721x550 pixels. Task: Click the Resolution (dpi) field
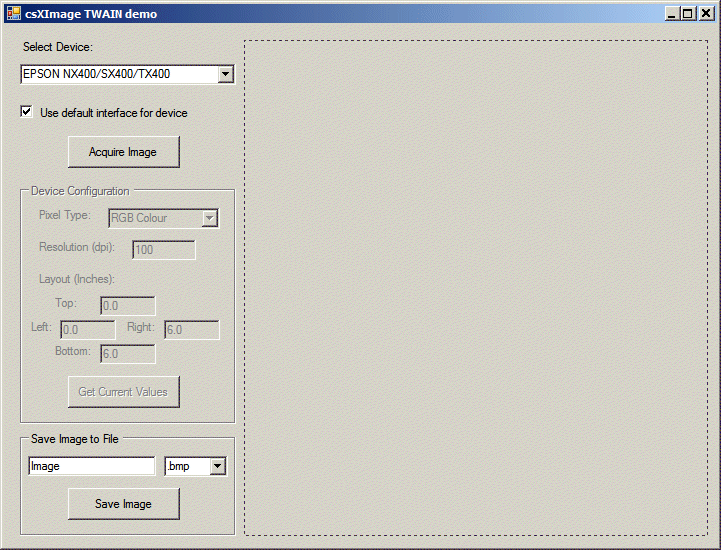click(x=164, y=250)
